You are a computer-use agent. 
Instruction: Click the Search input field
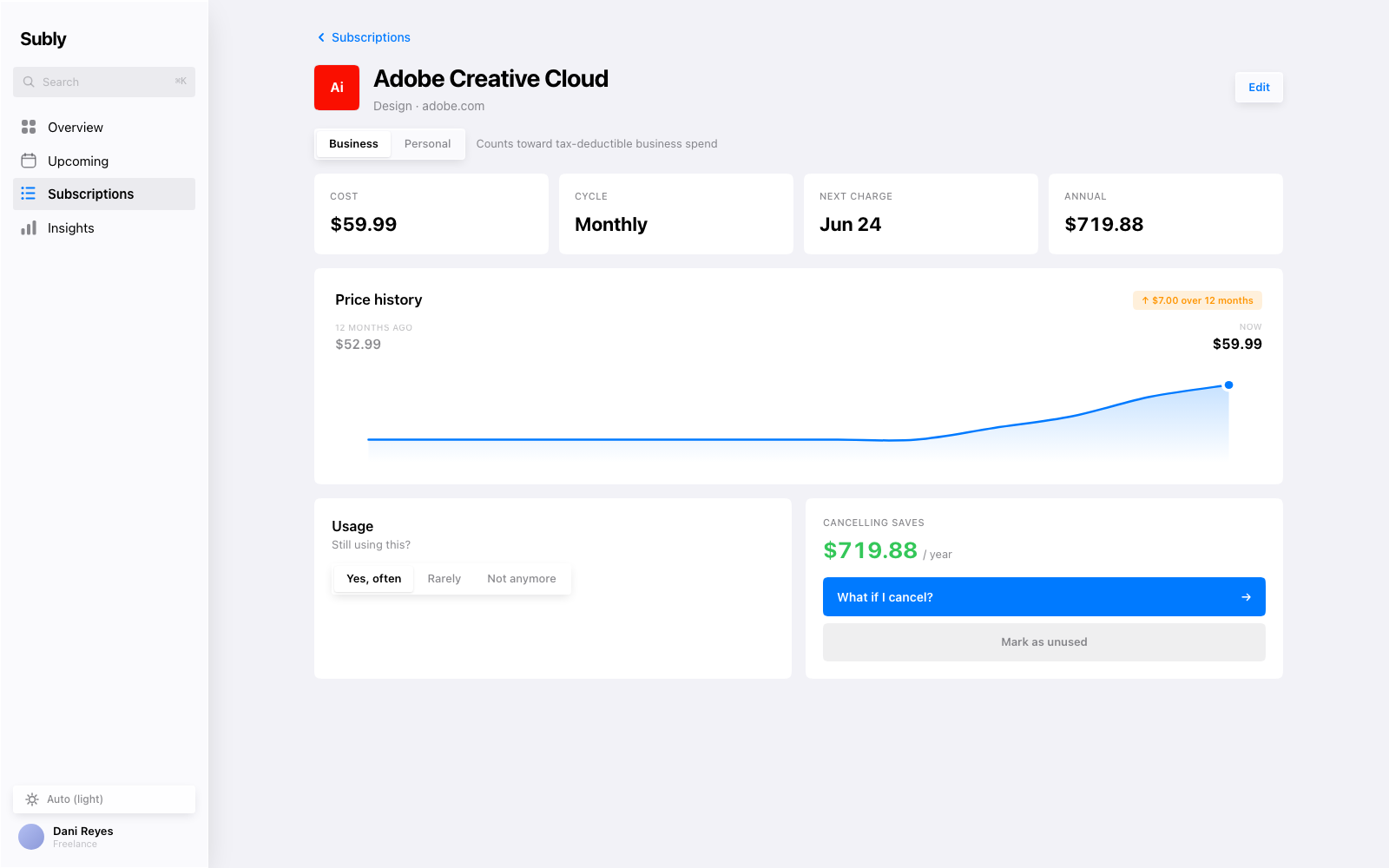(104, 82)
